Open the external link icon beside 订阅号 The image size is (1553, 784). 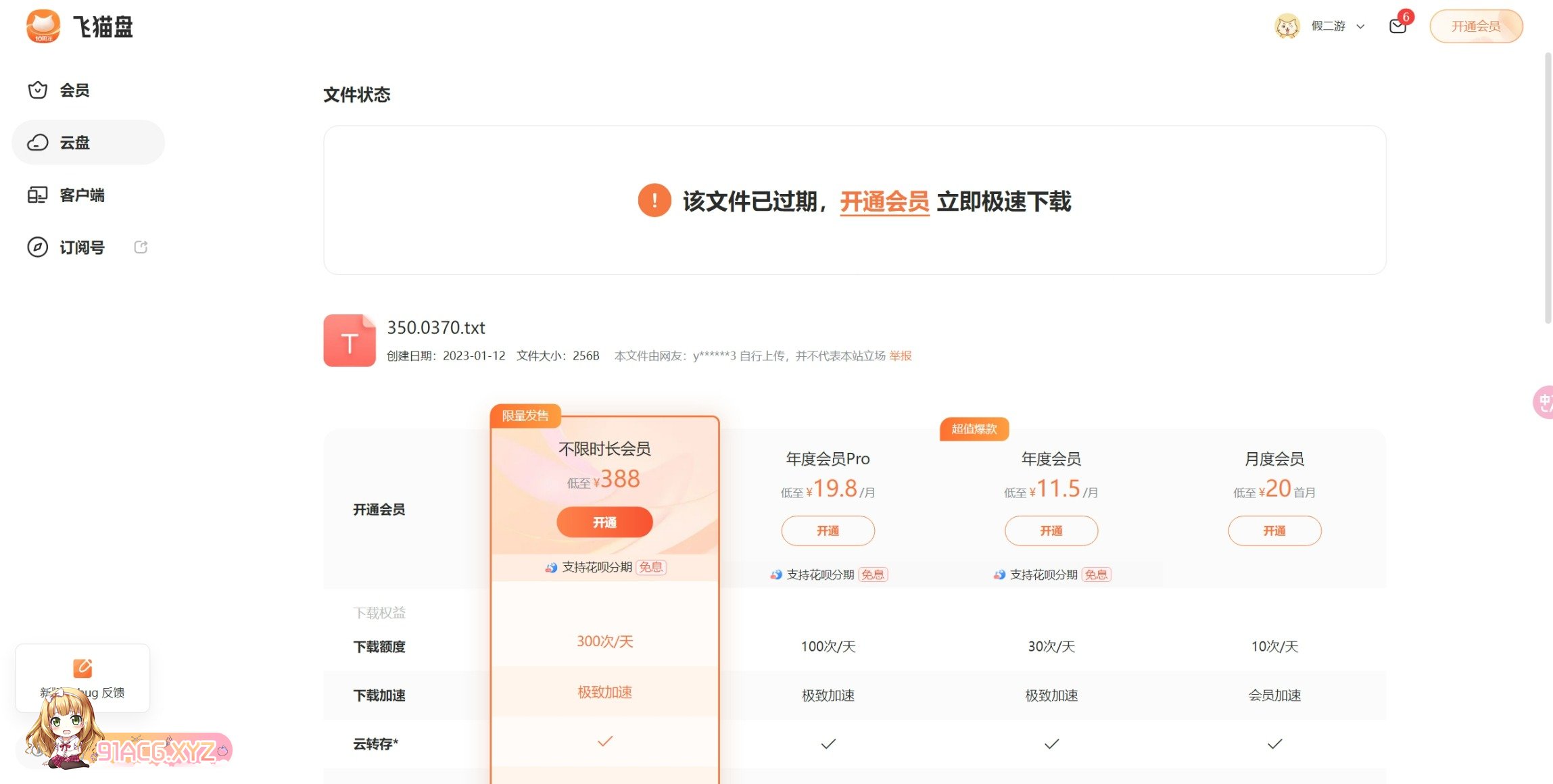[x=141, y=247]
